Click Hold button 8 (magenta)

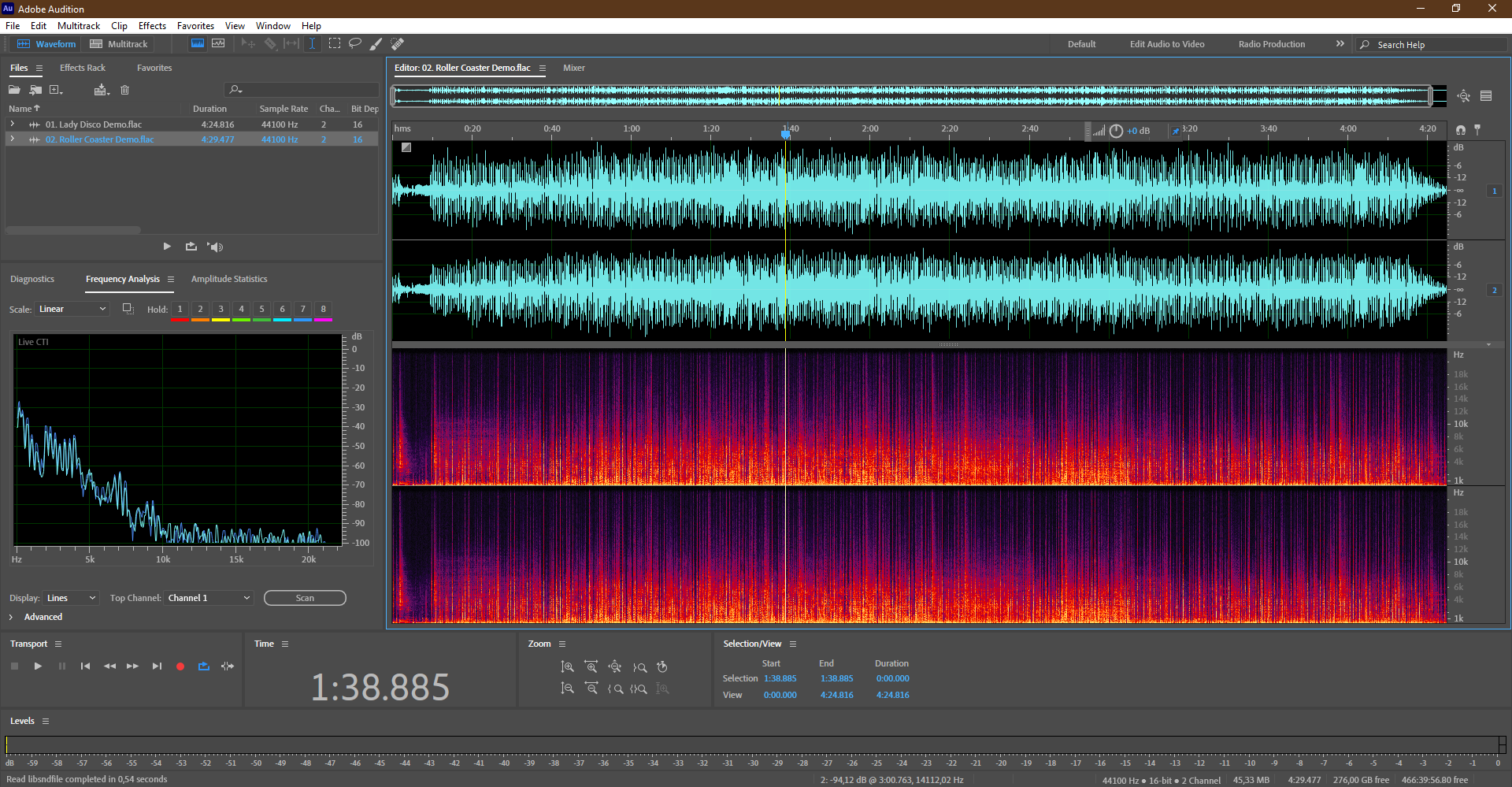point(323,310)
